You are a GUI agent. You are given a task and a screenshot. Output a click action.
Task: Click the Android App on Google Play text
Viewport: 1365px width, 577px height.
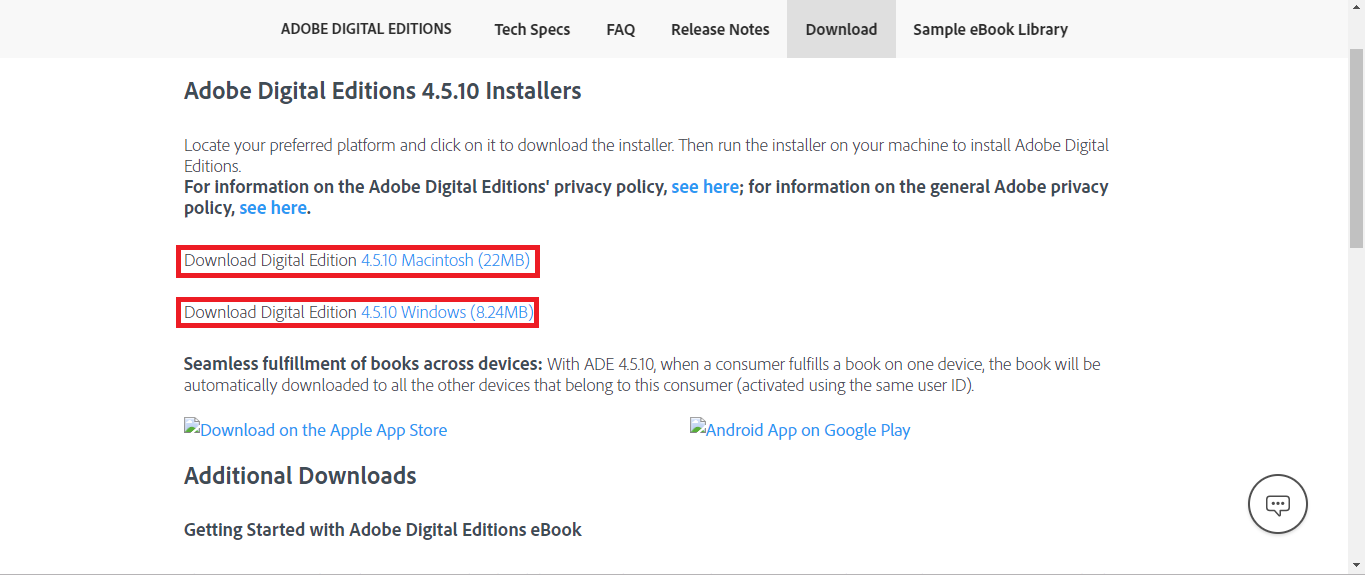808,430
